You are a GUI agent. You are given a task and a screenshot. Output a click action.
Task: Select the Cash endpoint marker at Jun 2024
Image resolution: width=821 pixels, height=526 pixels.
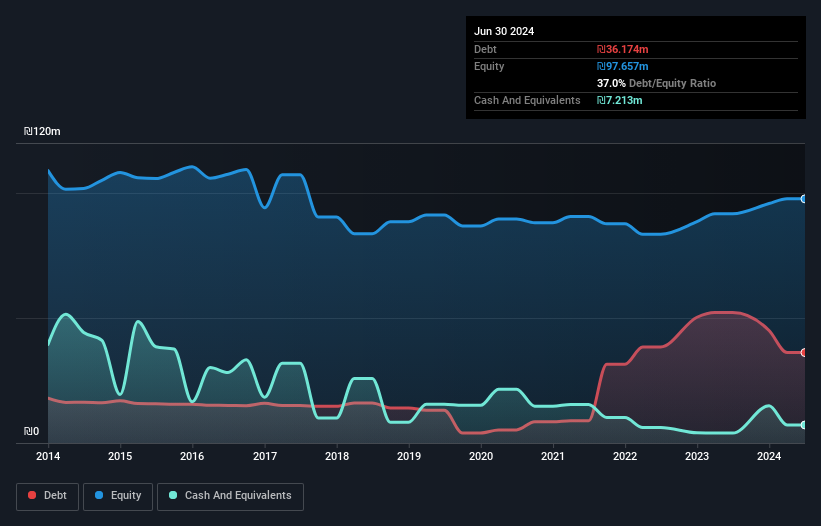pyautogui.click(x=804, y=425)
